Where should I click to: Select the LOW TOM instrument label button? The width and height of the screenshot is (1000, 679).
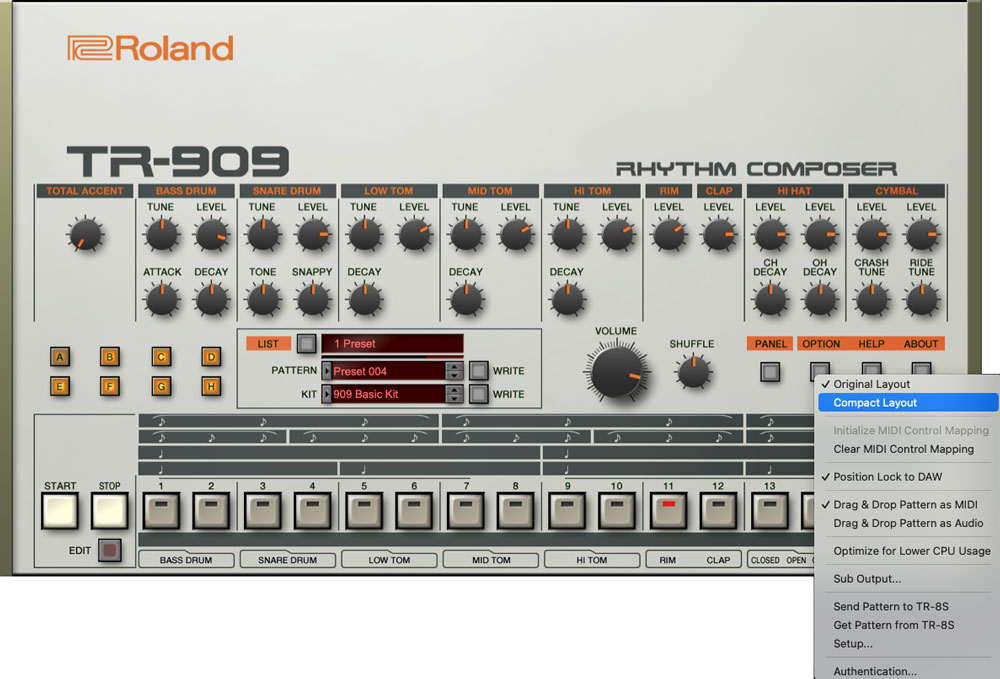[389, 560]
